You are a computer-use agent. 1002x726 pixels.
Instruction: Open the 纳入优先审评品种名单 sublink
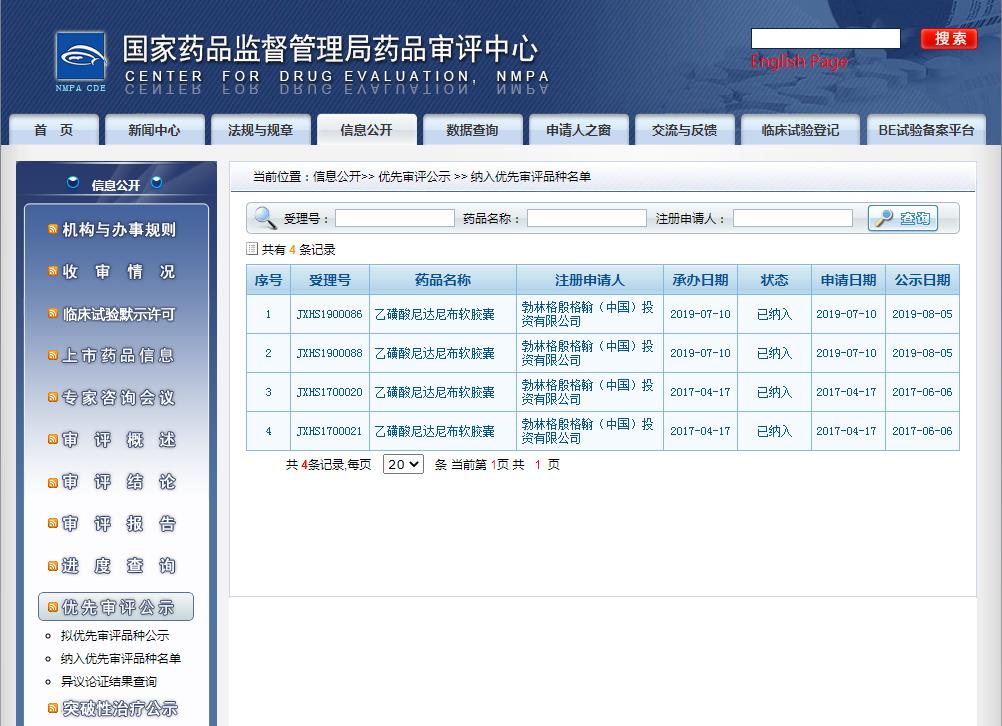pyautogui.click(x=121, y=658)
